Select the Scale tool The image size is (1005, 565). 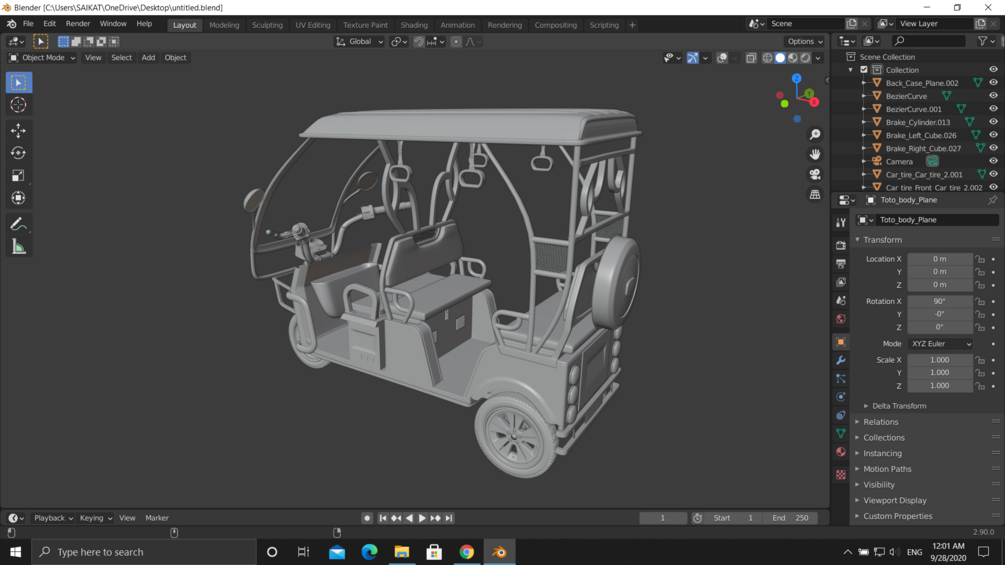tap(18, 176)
